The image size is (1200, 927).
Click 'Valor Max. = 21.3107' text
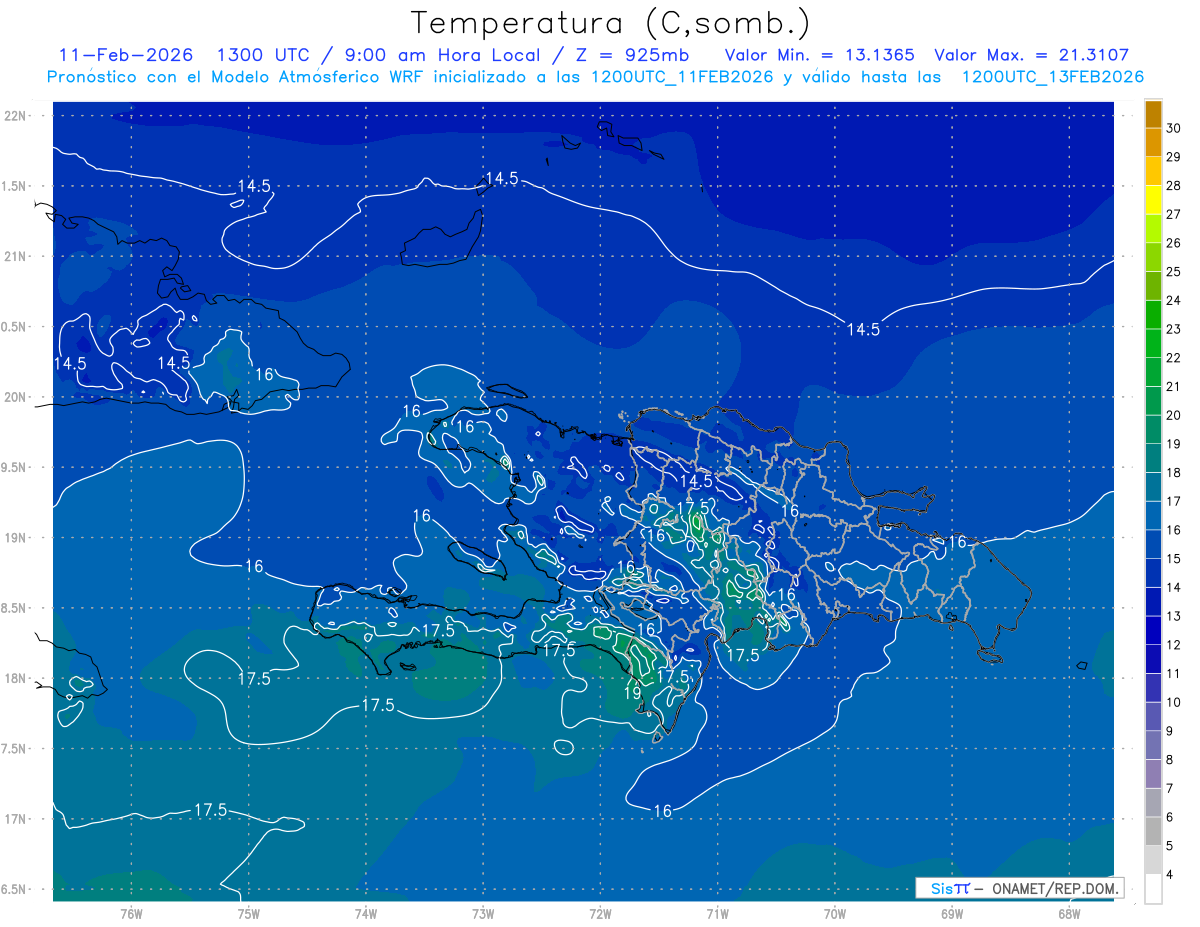pos(1031,55)
